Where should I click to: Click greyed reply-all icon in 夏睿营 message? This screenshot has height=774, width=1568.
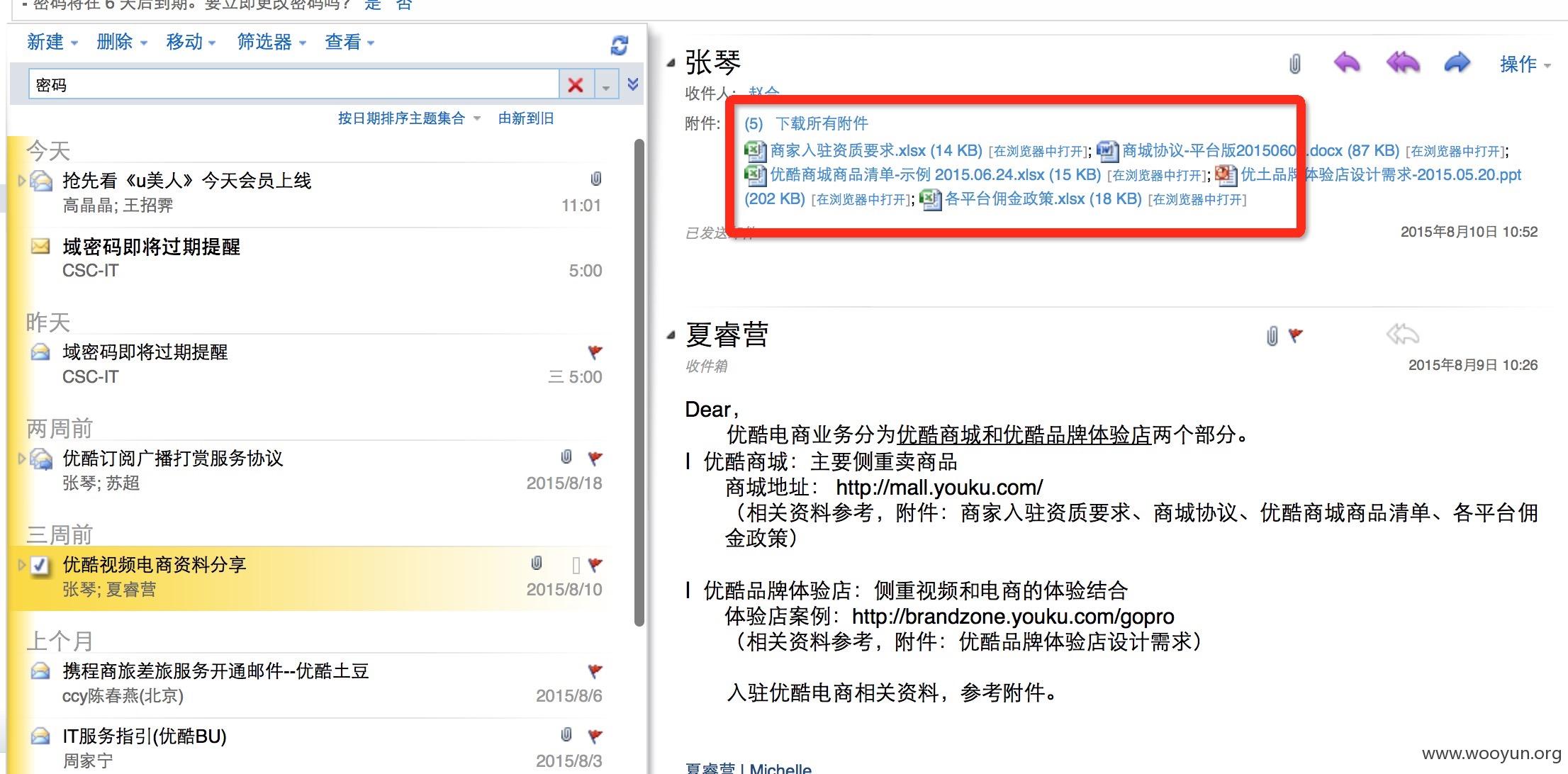pos(1402,334)
